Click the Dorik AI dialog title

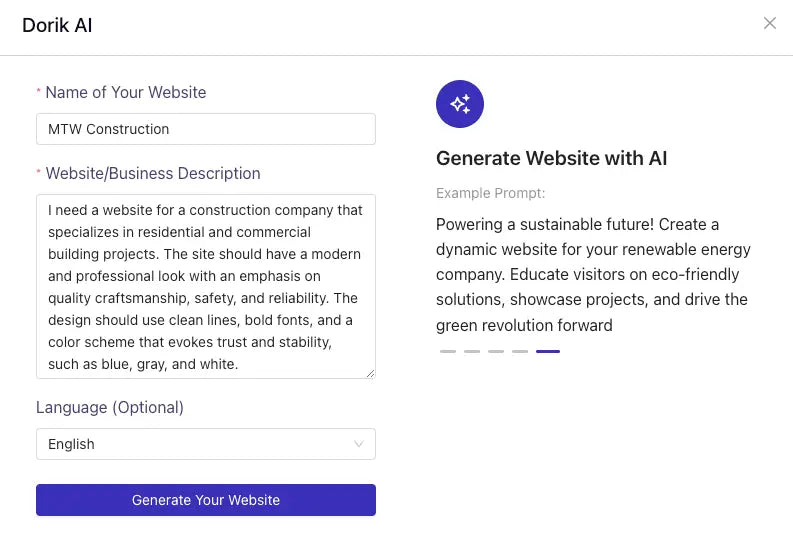point(57,25)
